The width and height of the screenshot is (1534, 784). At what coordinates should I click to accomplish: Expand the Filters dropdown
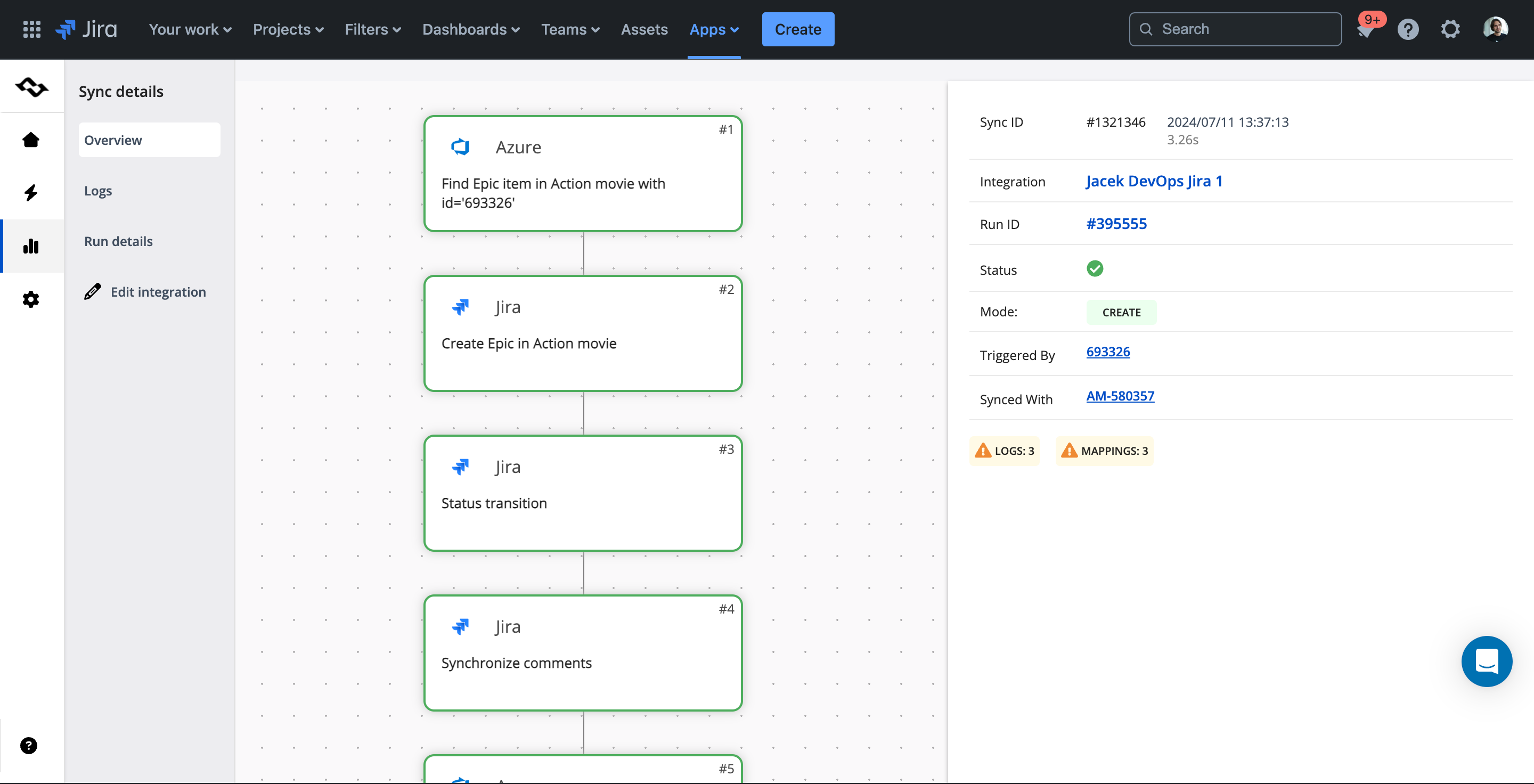373,29
